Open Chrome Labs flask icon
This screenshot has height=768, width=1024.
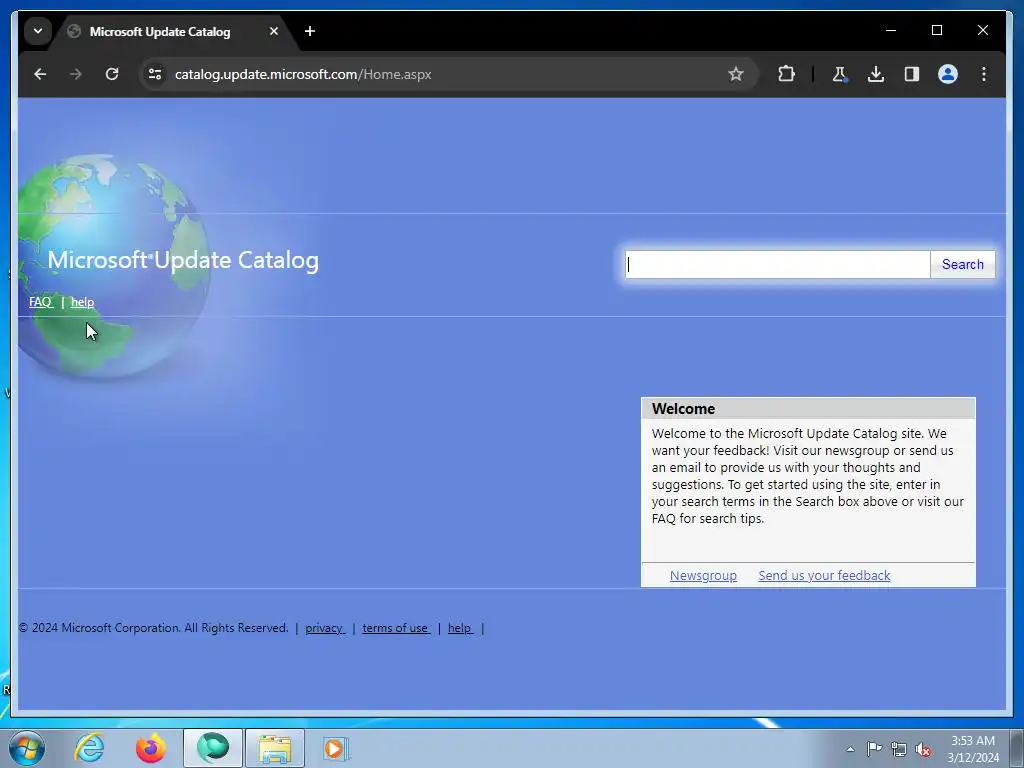(x=840, y=74)
